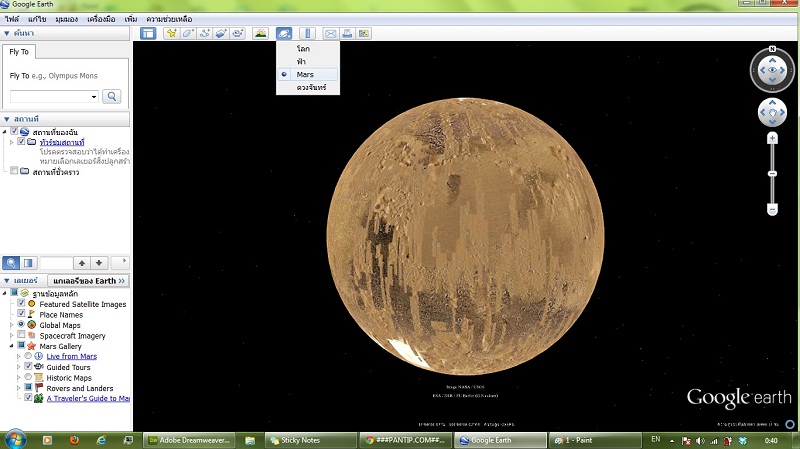This screenshot has width=800, height=449.
Task: Select the Live from Mars radio button
Action: pyautogui.click(x=29, y=356)
